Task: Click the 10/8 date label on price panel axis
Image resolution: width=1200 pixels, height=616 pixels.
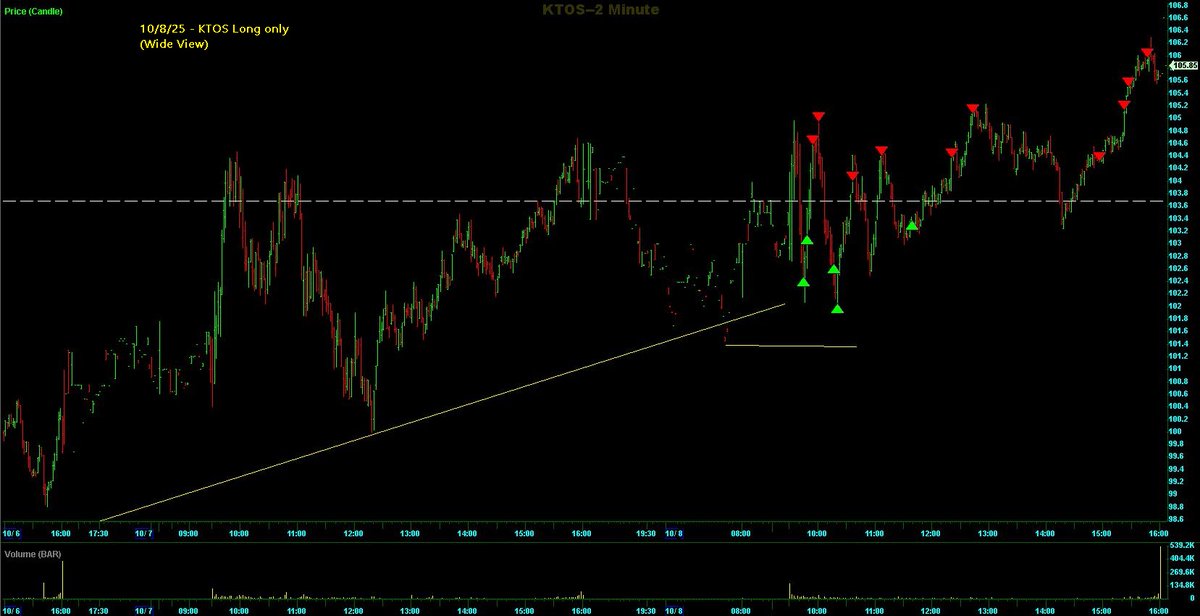Action: click(673, 534)
